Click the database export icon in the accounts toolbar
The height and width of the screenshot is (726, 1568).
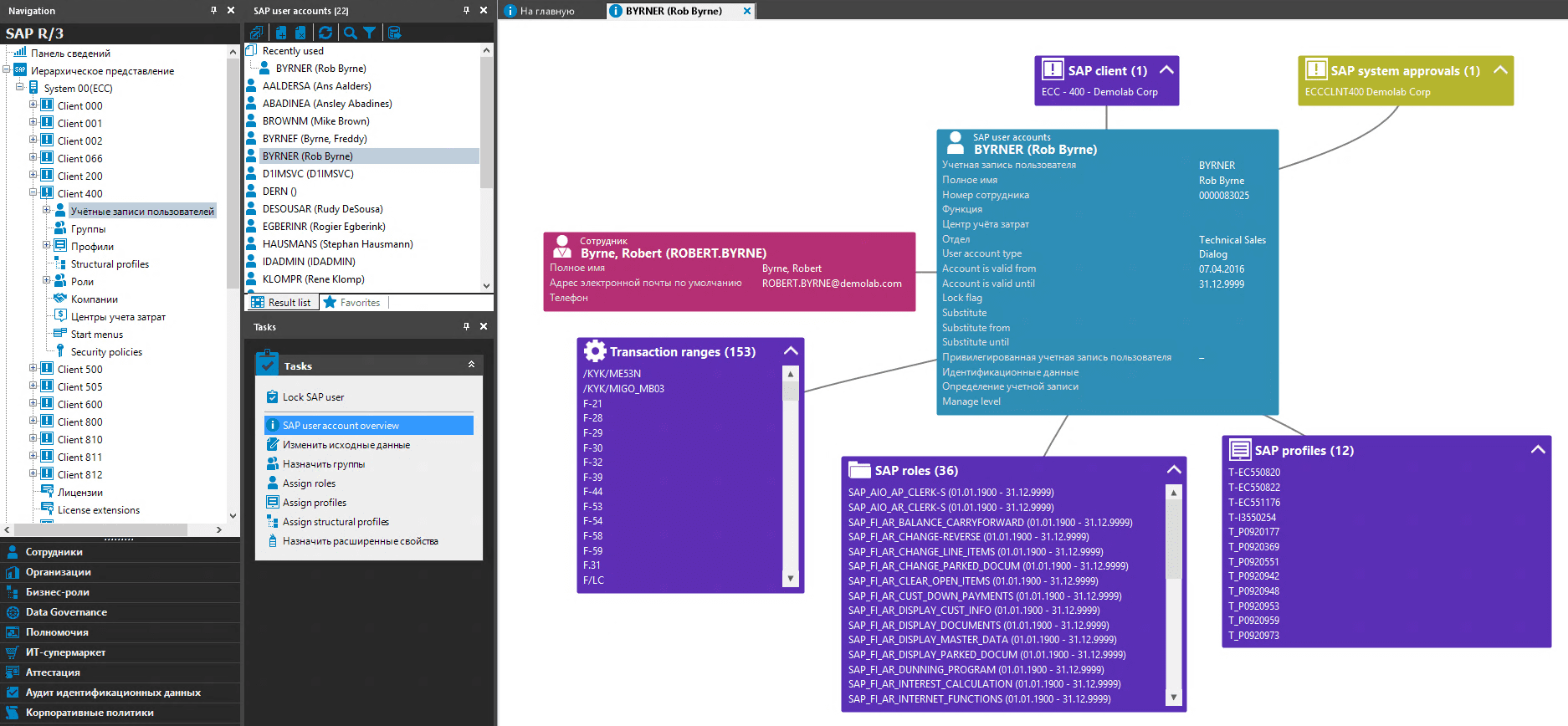(394, 33)
